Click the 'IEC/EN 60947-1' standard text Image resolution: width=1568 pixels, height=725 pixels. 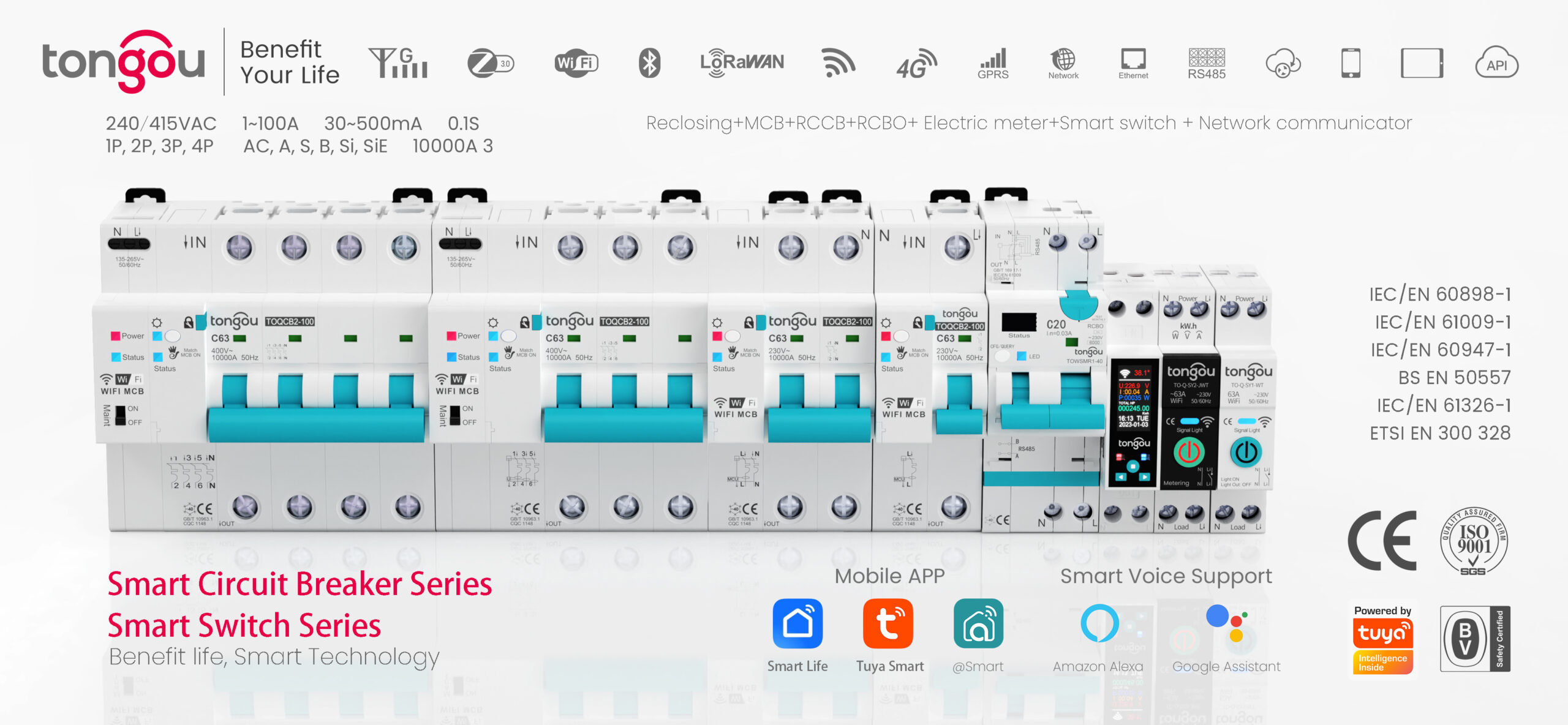point(1441,350)
